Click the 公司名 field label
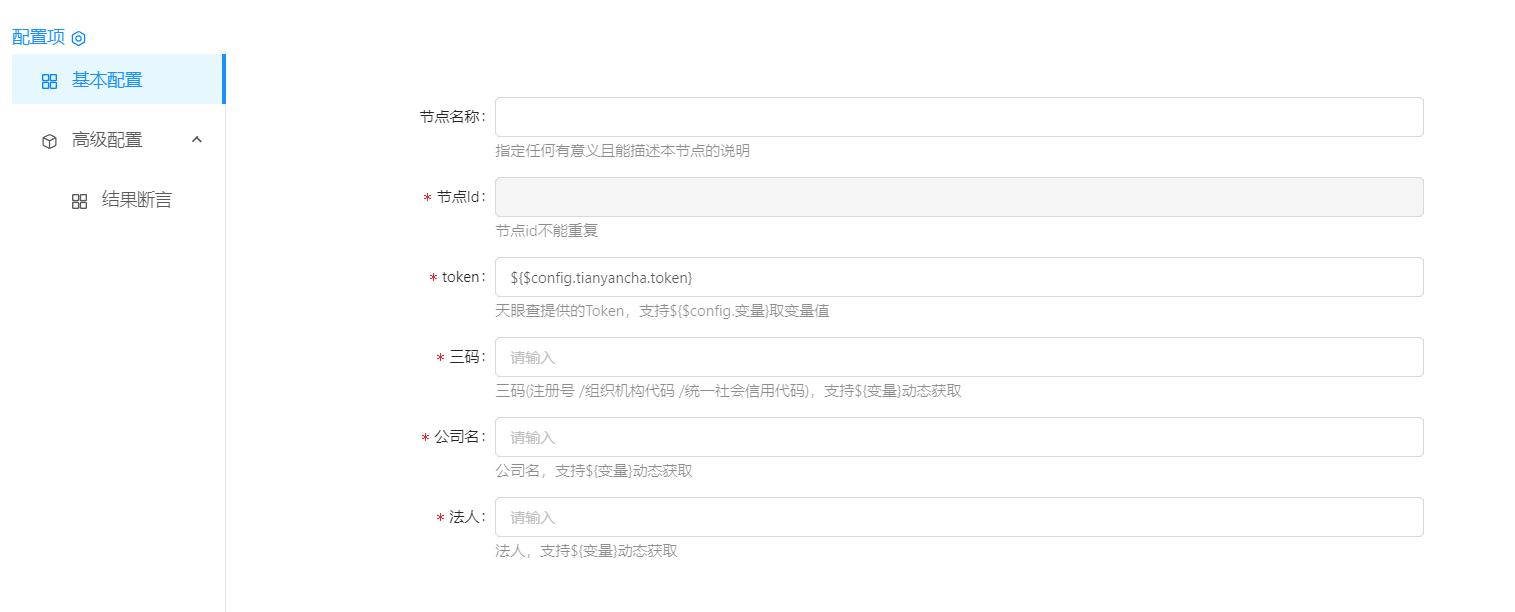 click(459, 437)
